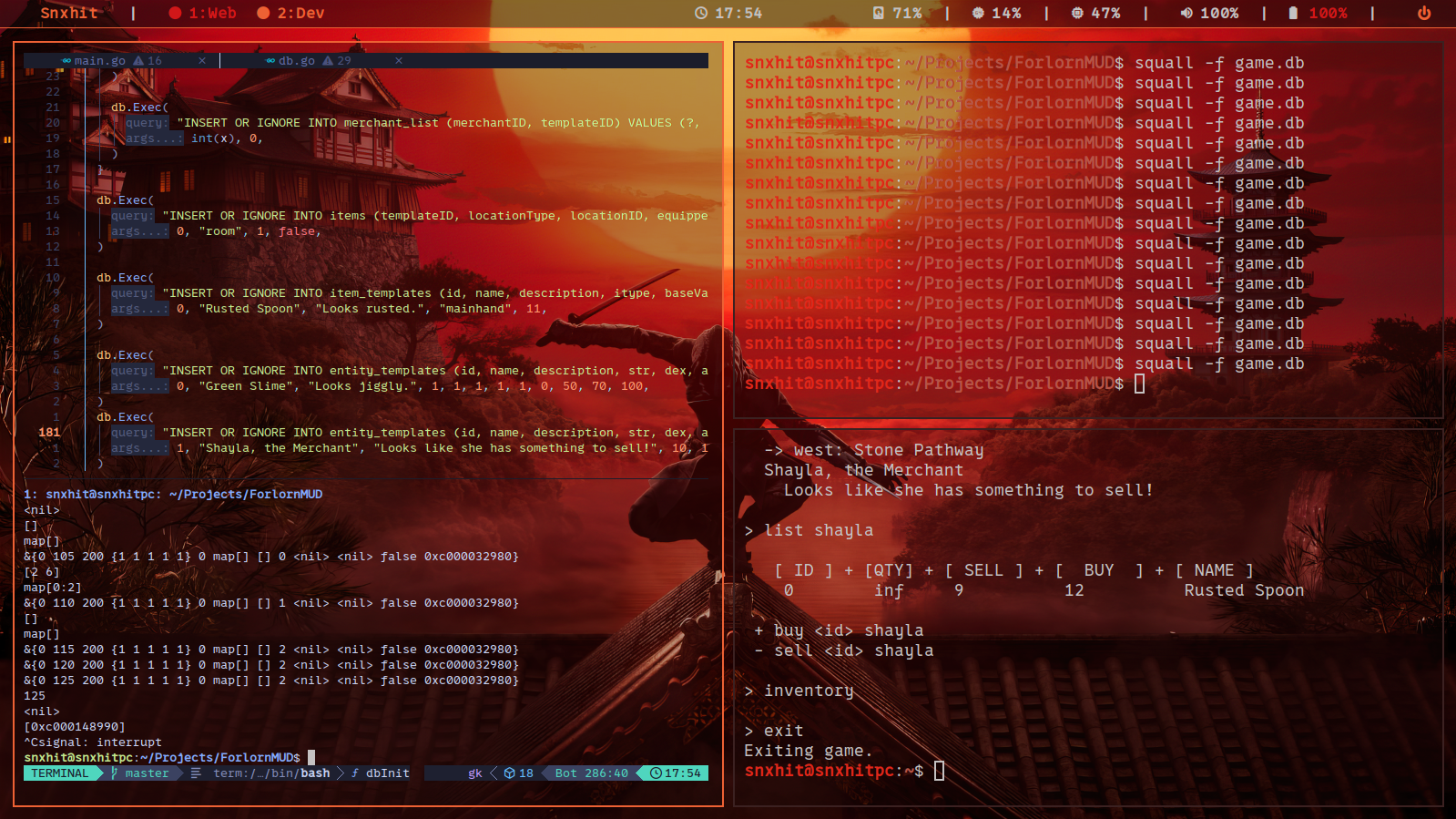Click the clock icon in top bar
The height and width of the screenshot is (819, 1456).
701,14
